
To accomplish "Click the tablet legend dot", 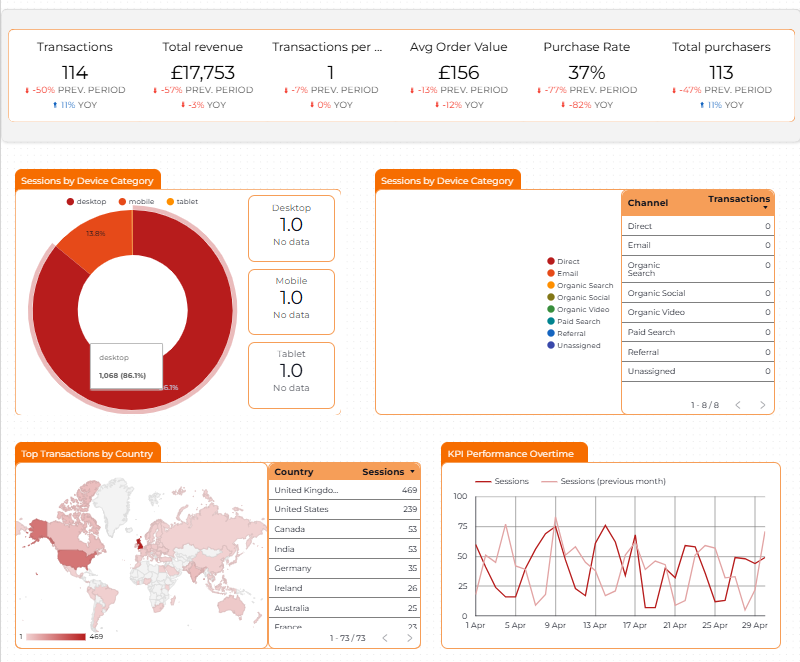I will pyautogui.click(x=170, y=201).
